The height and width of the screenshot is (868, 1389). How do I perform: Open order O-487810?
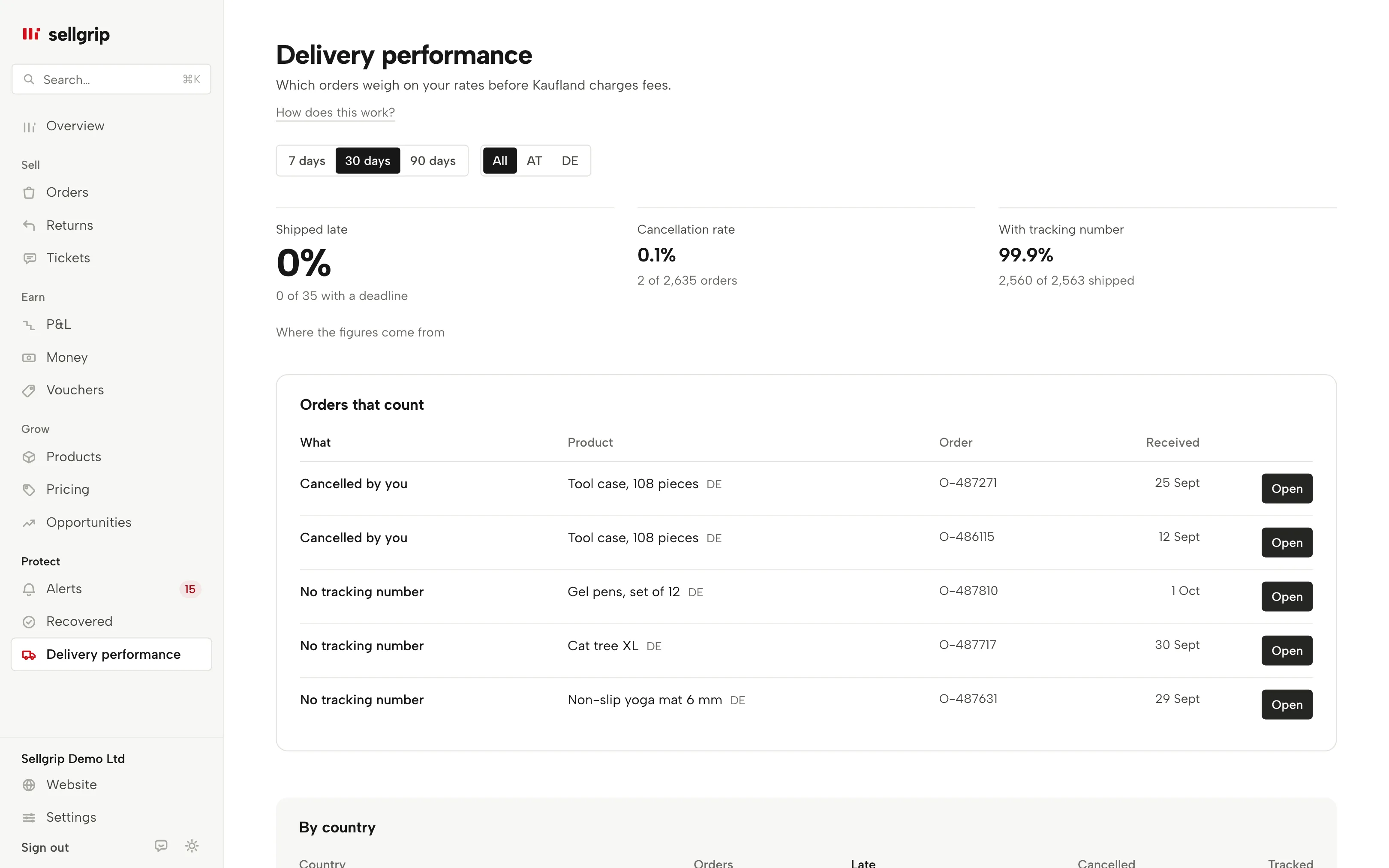(1286, 597)
